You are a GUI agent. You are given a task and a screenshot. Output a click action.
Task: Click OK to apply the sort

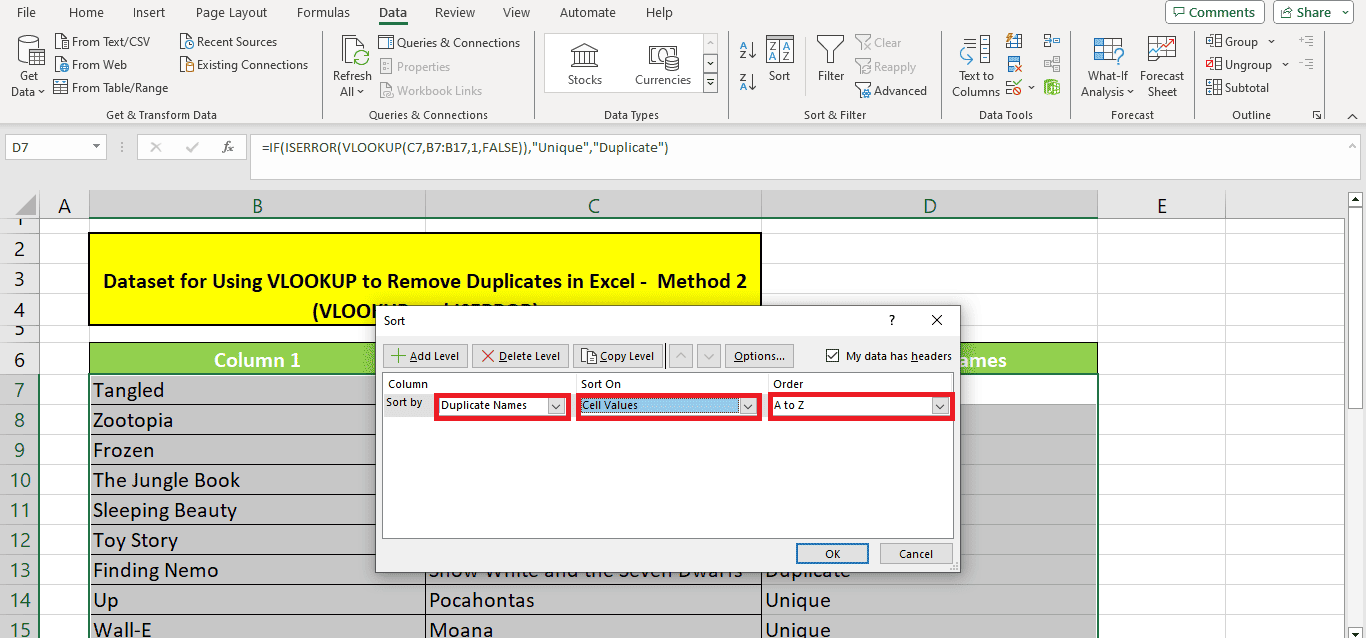click(832, 553)
